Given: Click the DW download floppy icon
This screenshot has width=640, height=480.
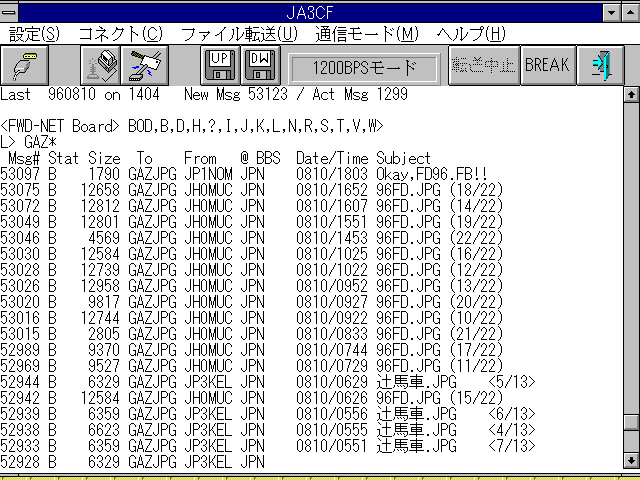Looking at the screenshot, I should pyautogui.click(x=260, y=66).
